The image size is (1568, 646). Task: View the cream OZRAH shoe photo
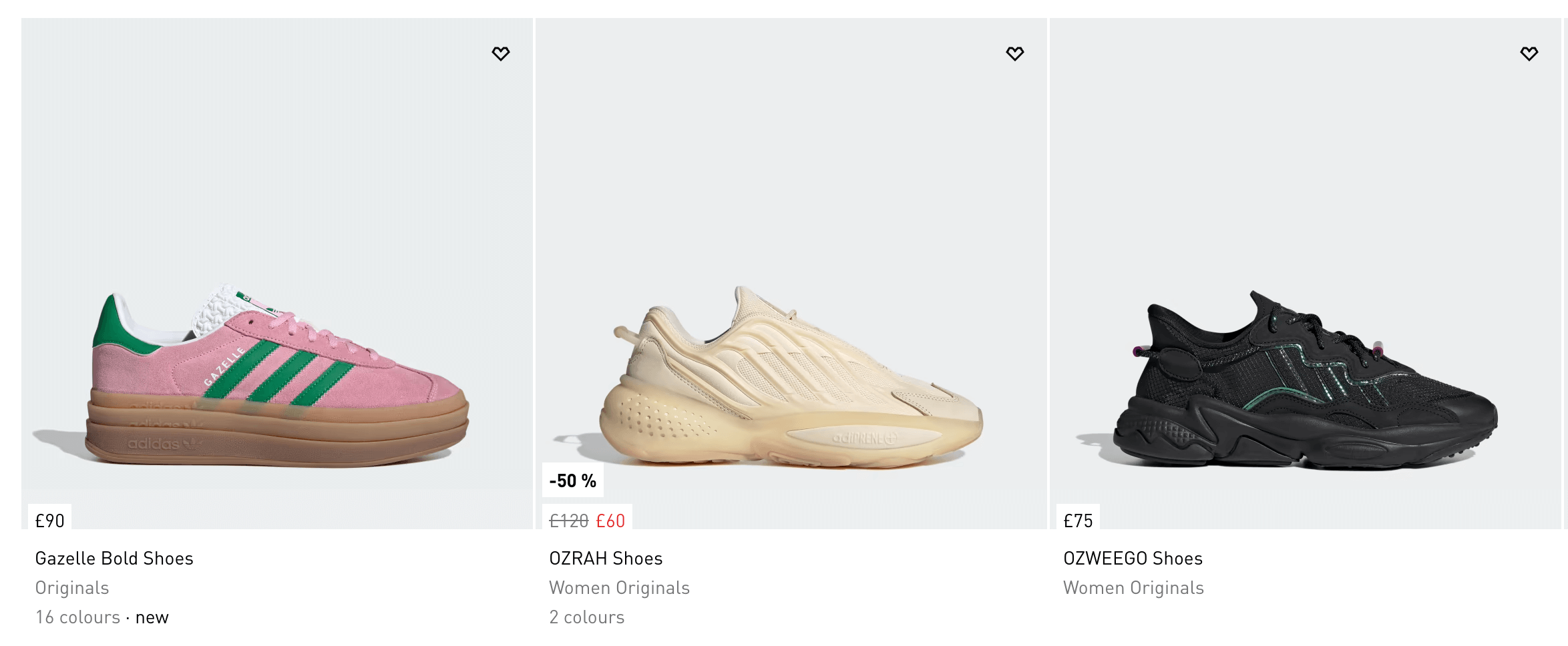click(791, 377)
